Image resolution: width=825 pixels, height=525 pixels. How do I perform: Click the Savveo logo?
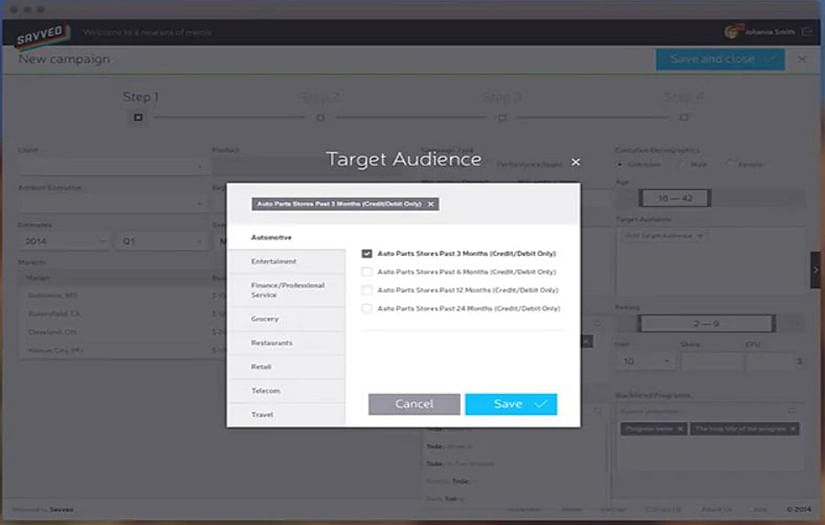[x=41, y=35]
